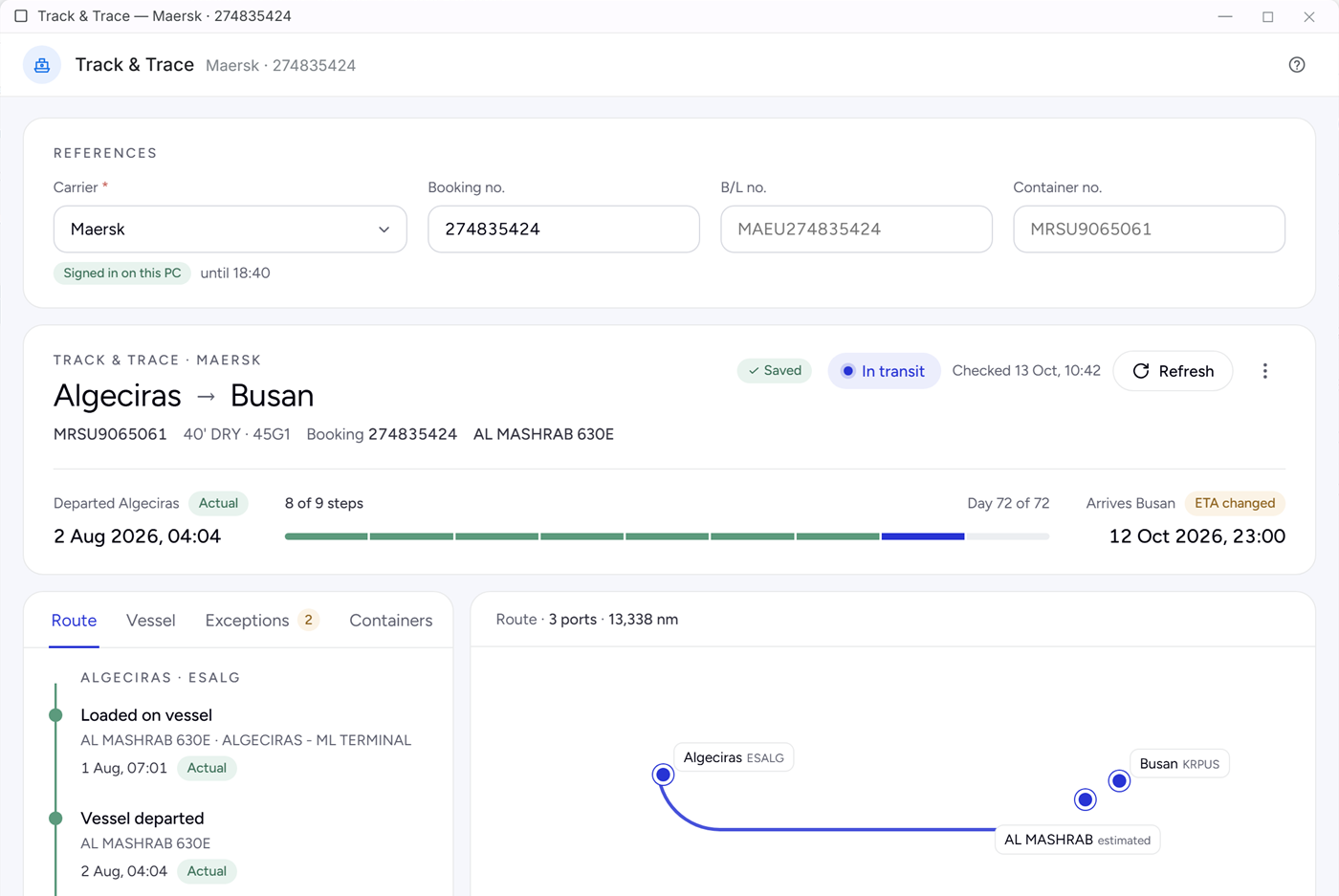Click the AL MASHRAB estimated map label
This screenshot has width=1339, height=896.
pyautogui.click(x=1077, y=840)
